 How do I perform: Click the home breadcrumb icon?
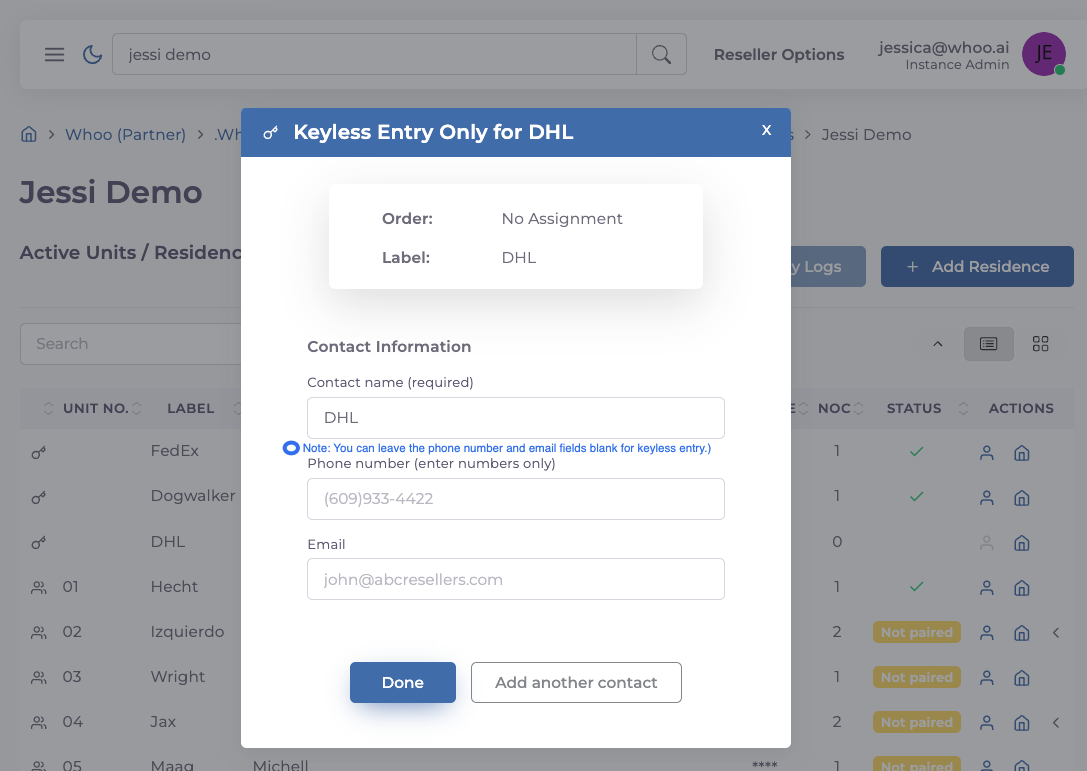coord(28,134)
